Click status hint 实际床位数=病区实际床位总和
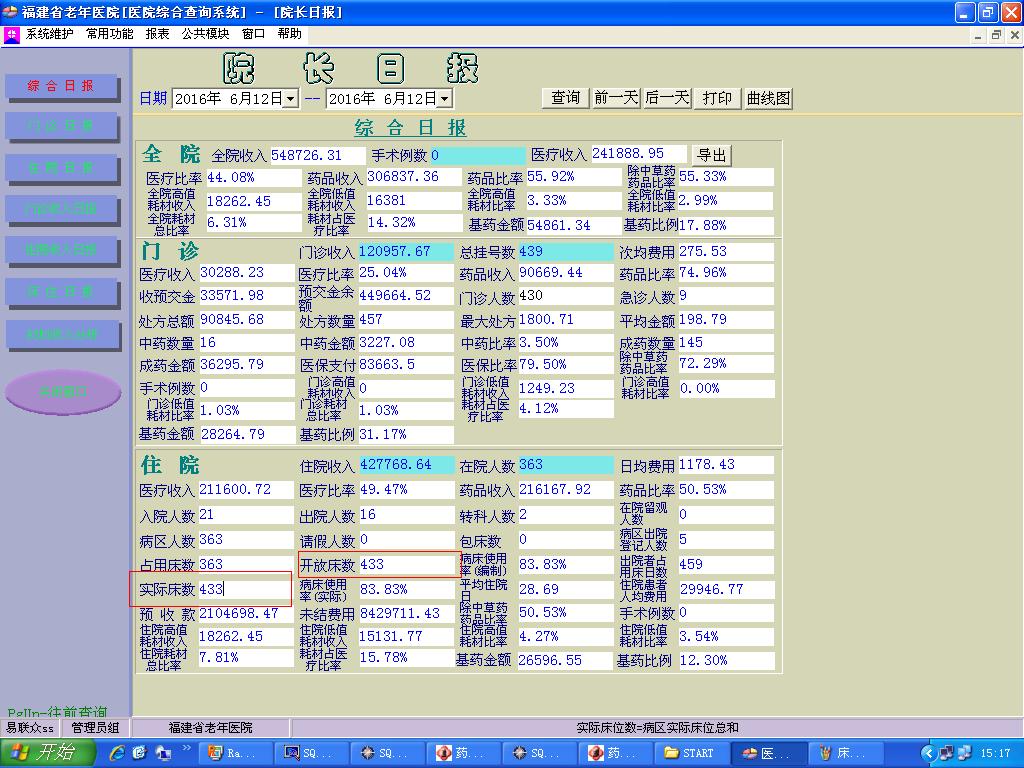The height and width of the screenshot is (768, 1024). [x=657, y=728]
